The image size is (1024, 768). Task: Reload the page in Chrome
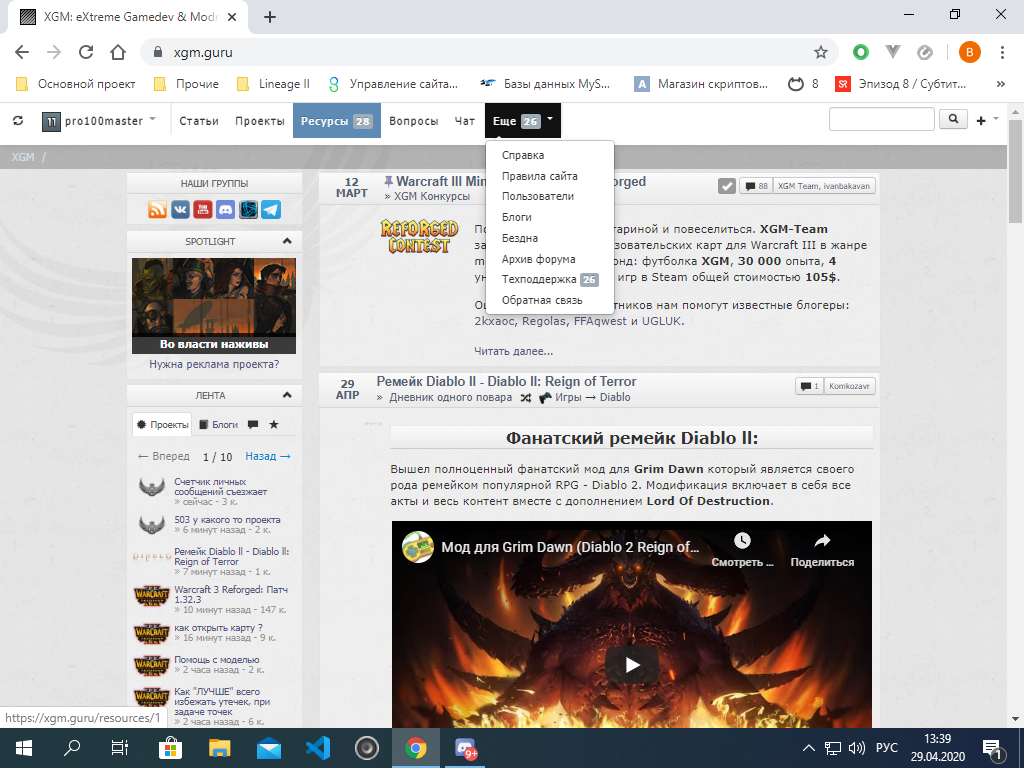coord(86,52)
